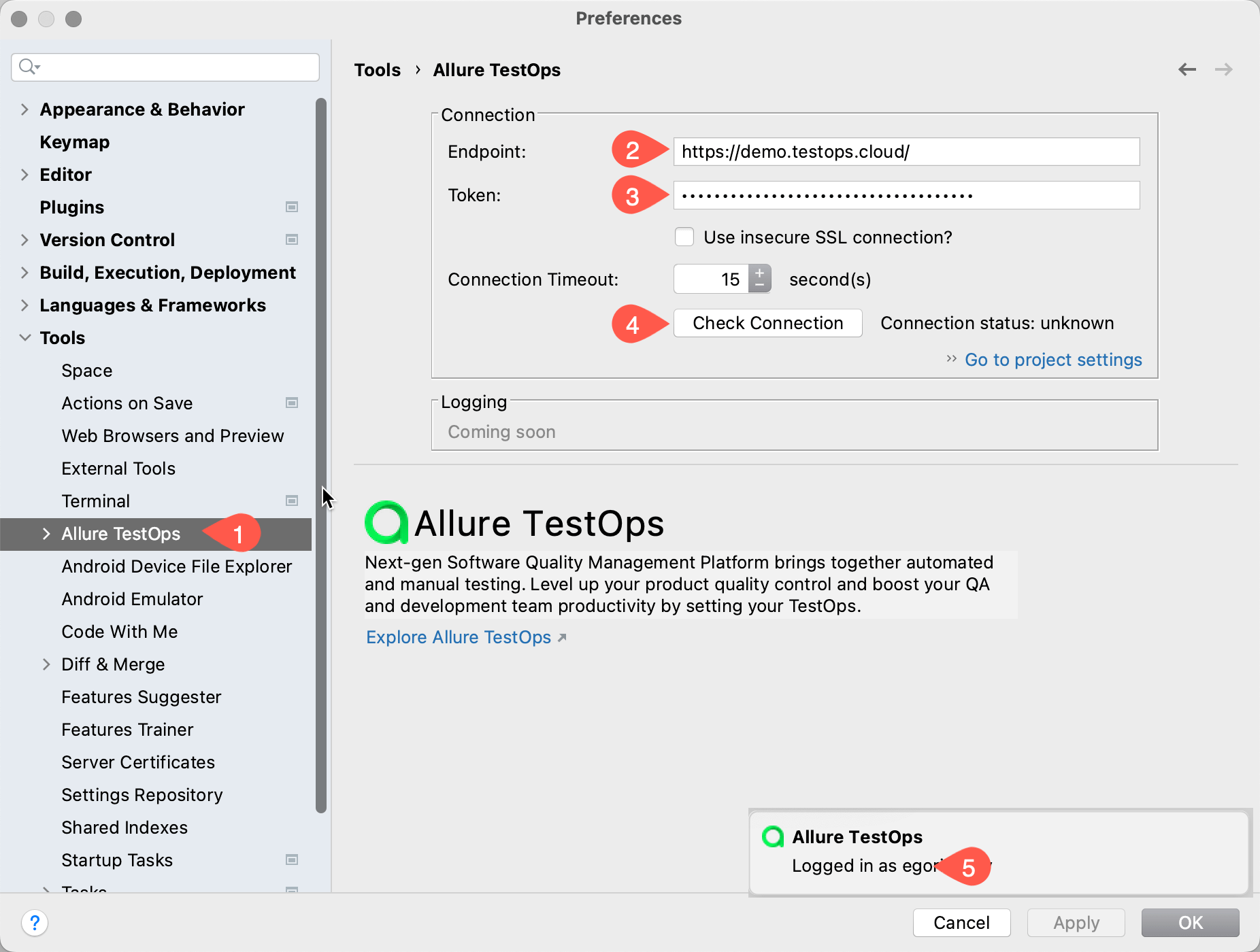1260x952 pixels.
Task: Decrease Connection Timeout with minus stepper
Action: click(759, 286)
